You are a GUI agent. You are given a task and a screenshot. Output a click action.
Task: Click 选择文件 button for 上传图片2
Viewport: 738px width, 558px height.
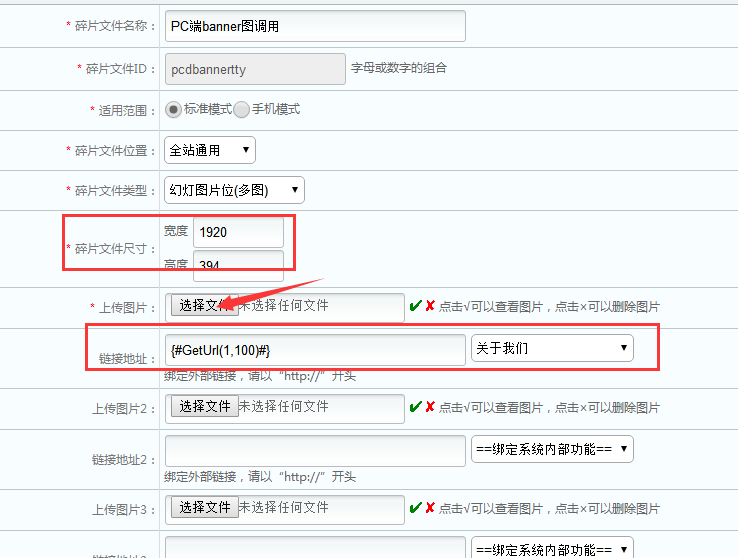pos(205,407)
